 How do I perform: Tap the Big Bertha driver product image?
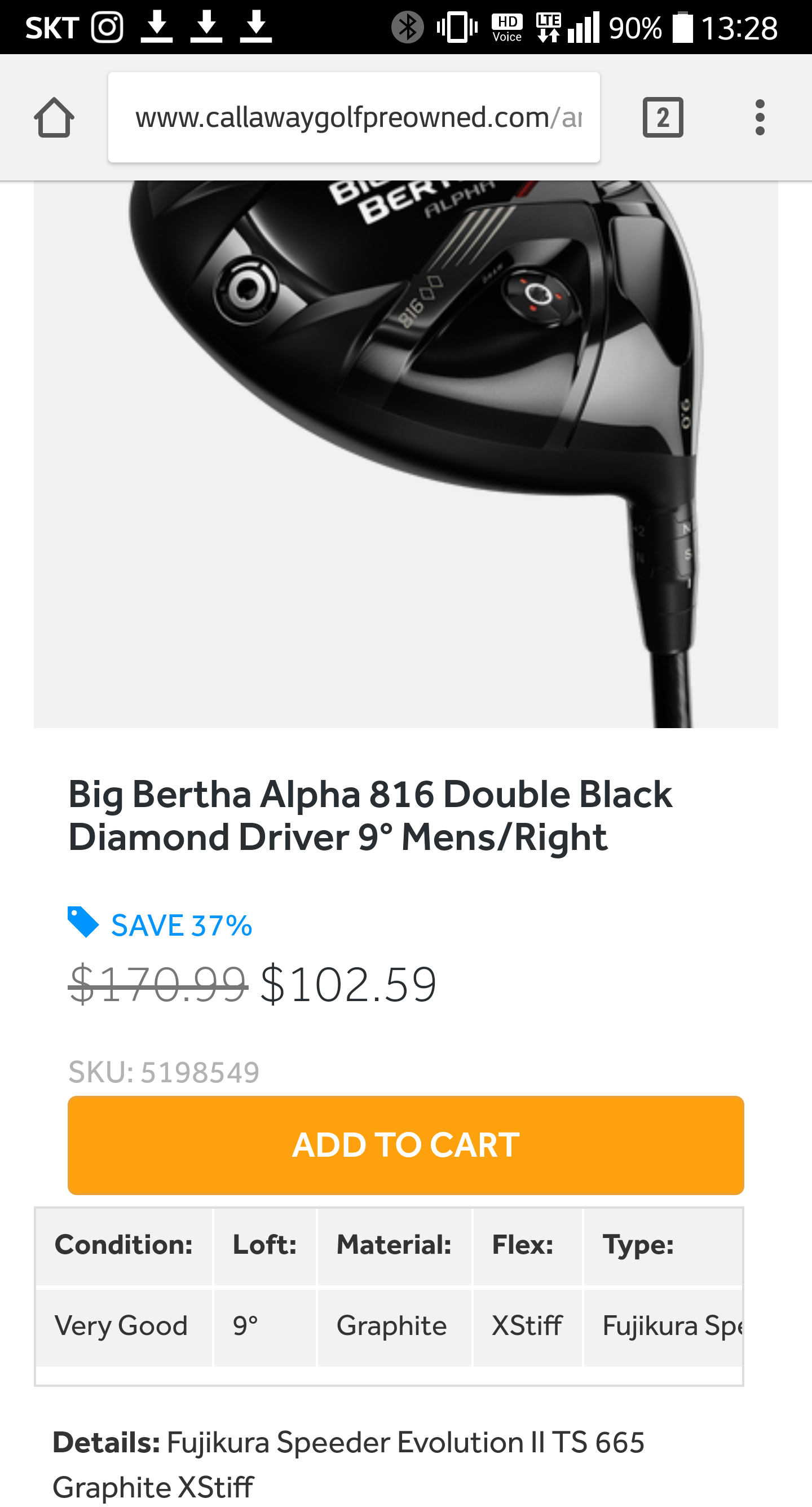(405, 453)
